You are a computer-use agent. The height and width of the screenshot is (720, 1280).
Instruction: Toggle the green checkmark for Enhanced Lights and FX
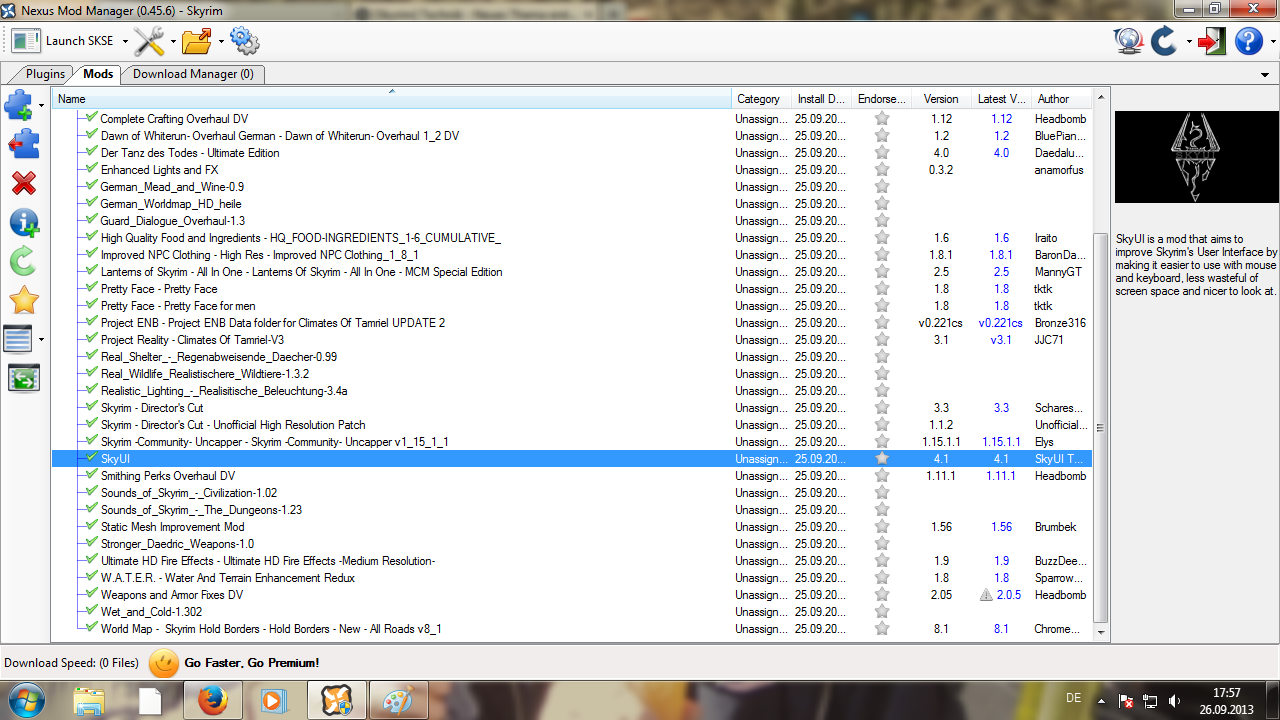[92, 170]
